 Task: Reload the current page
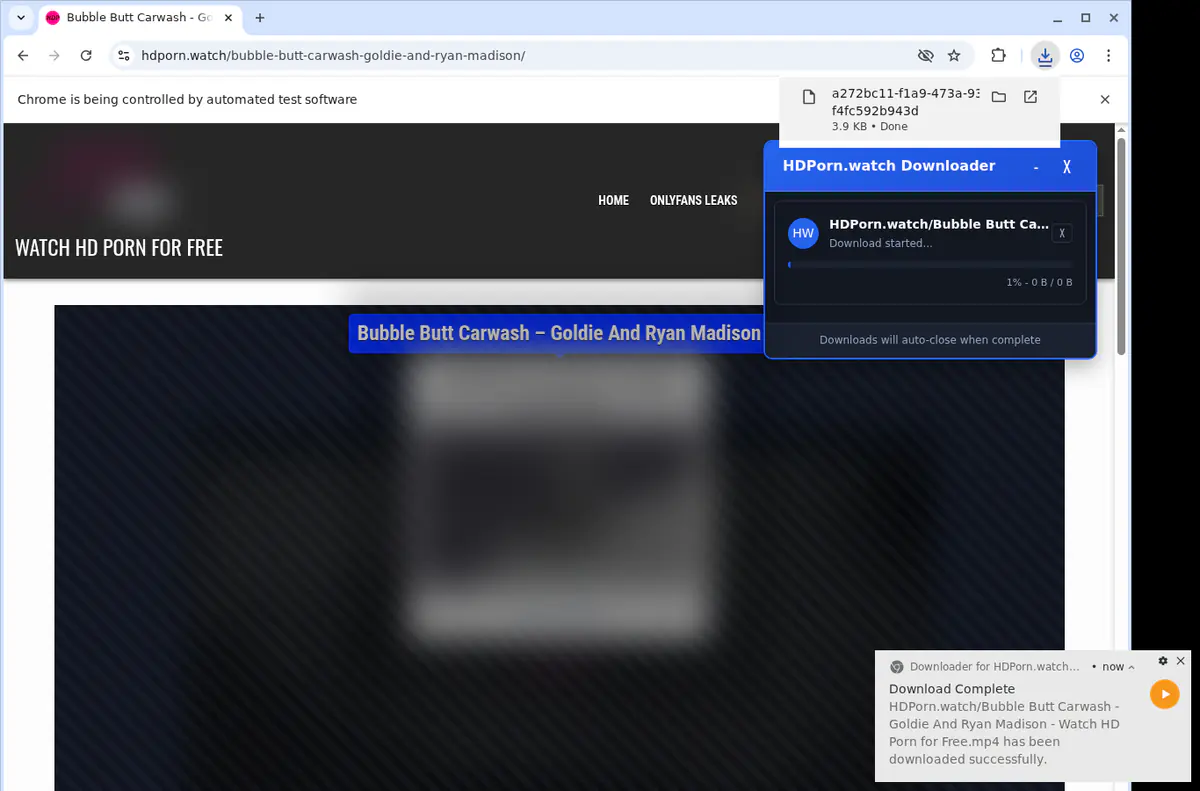coord(86,56)
